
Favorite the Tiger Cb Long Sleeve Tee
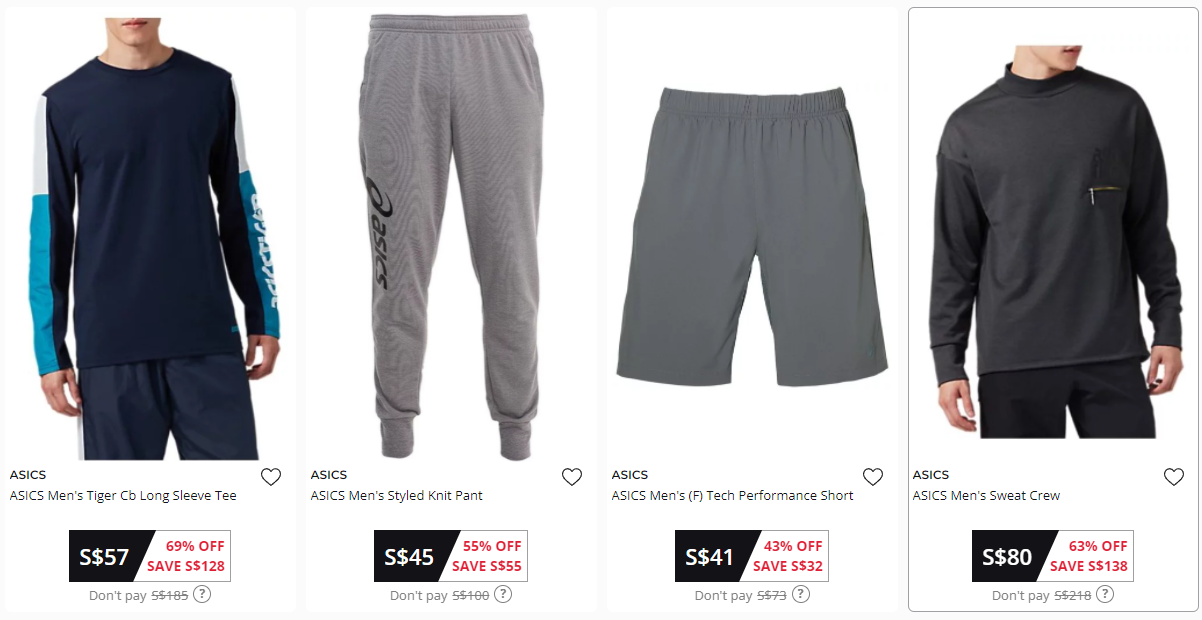270,477
